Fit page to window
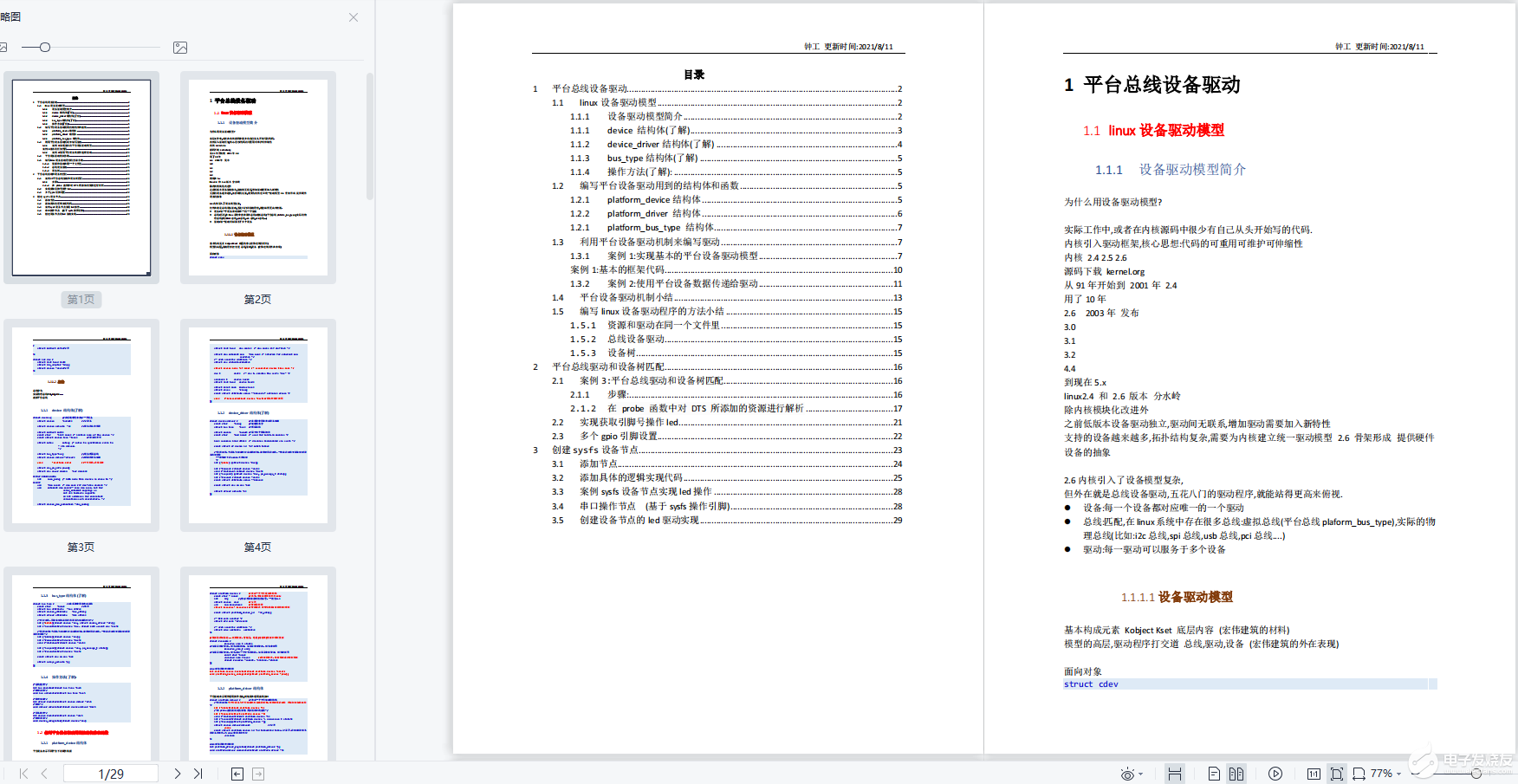1518x784 pixels. [1337, 774]
